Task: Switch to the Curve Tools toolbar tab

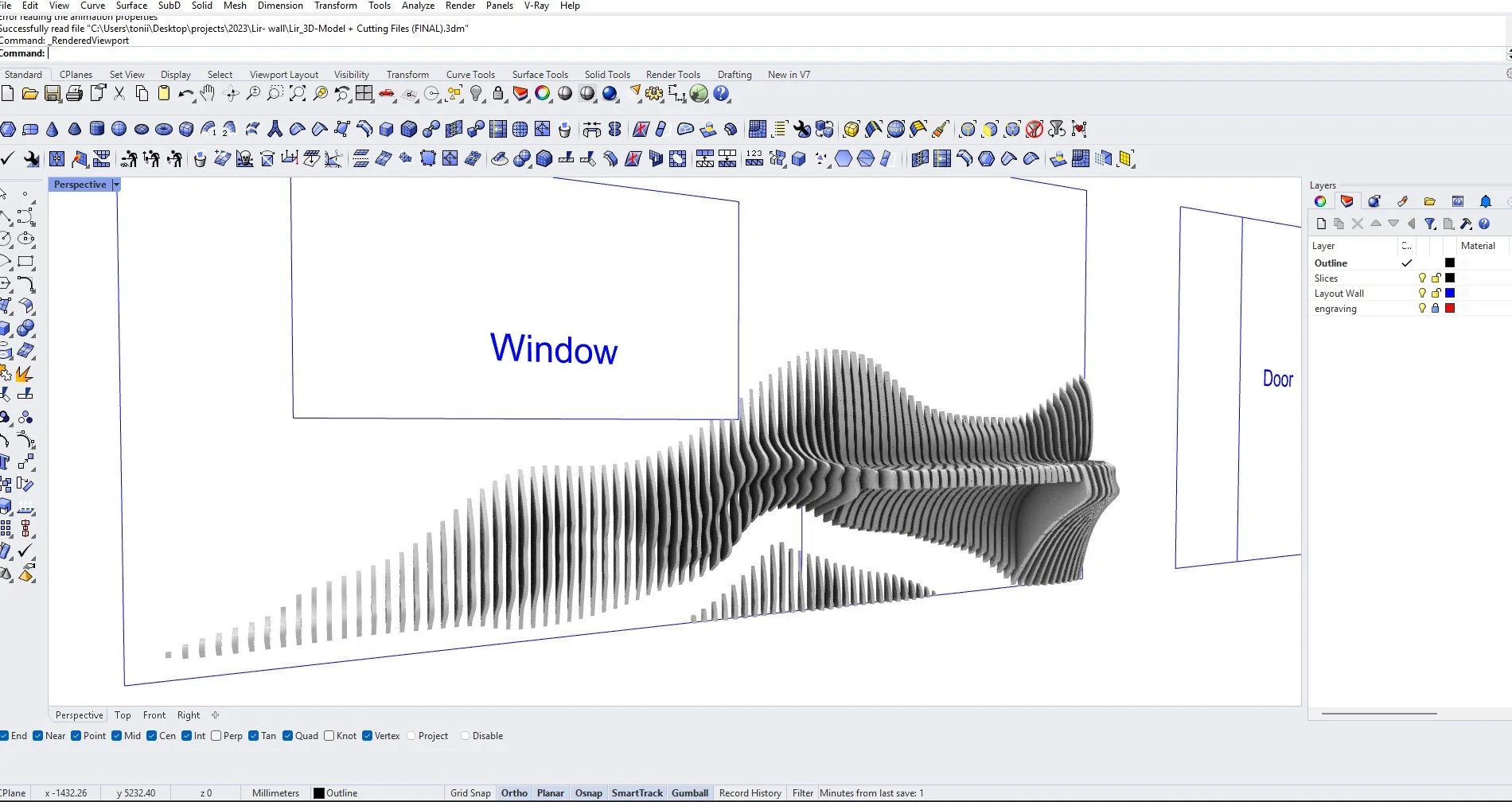Action: click(x=470, y=75)
